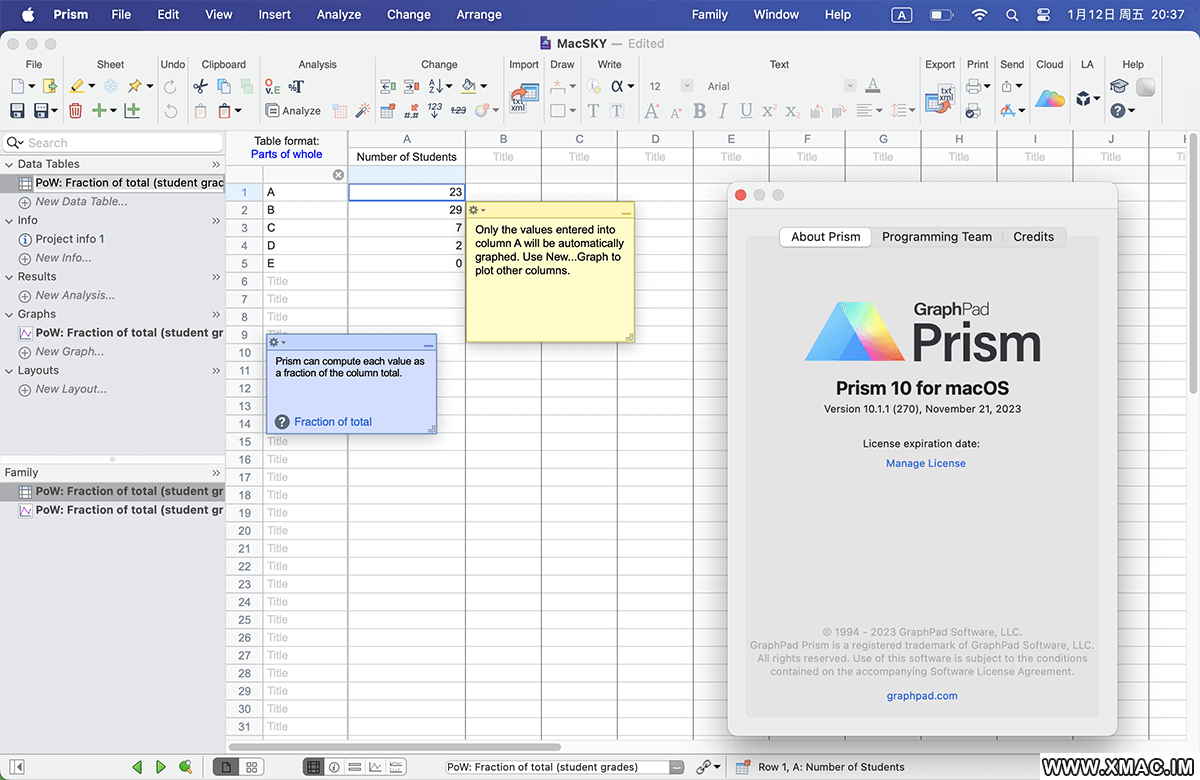Click the decimal format #.# icon
Image resolution: width=1200 pixels, height=780 pixels.
pos(411,111)
